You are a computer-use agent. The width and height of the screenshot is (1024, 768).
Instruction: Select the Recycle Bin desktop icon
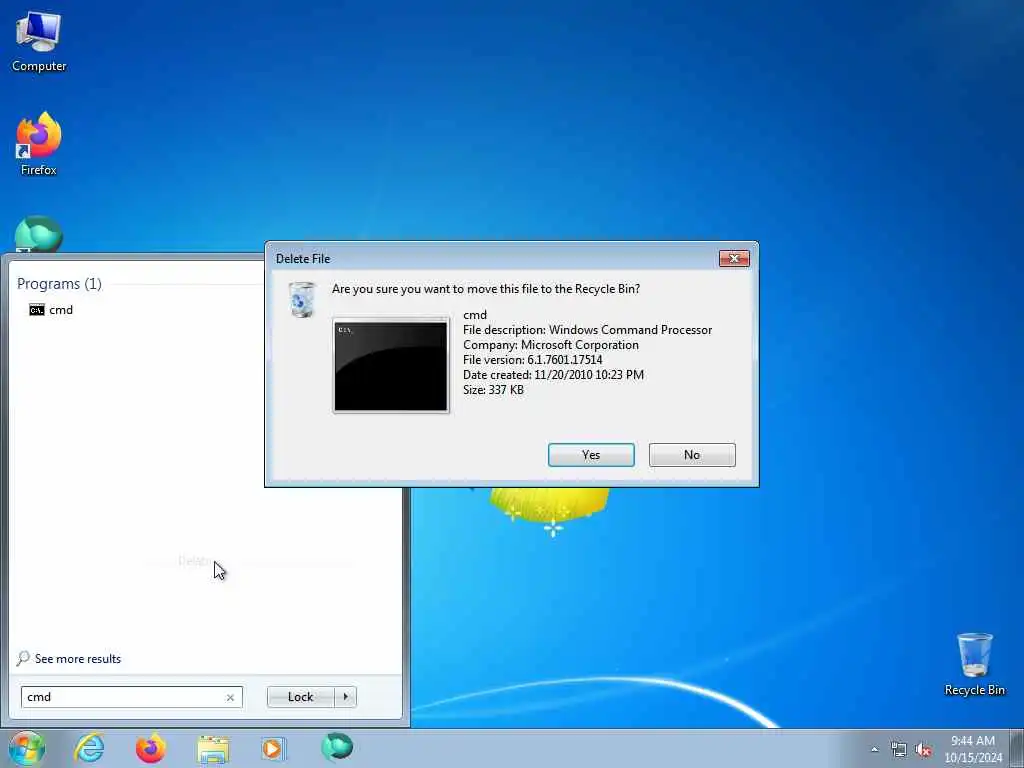tap(974, 664)
